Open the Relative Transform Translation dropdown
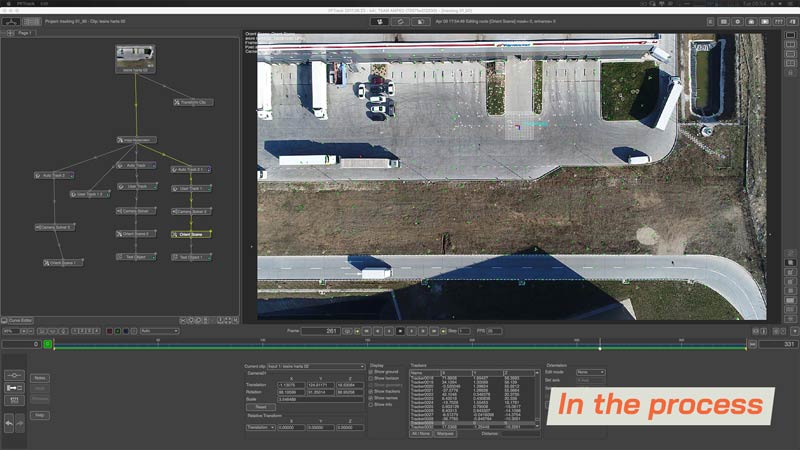800x450 pixels. (x=260, y=427)
